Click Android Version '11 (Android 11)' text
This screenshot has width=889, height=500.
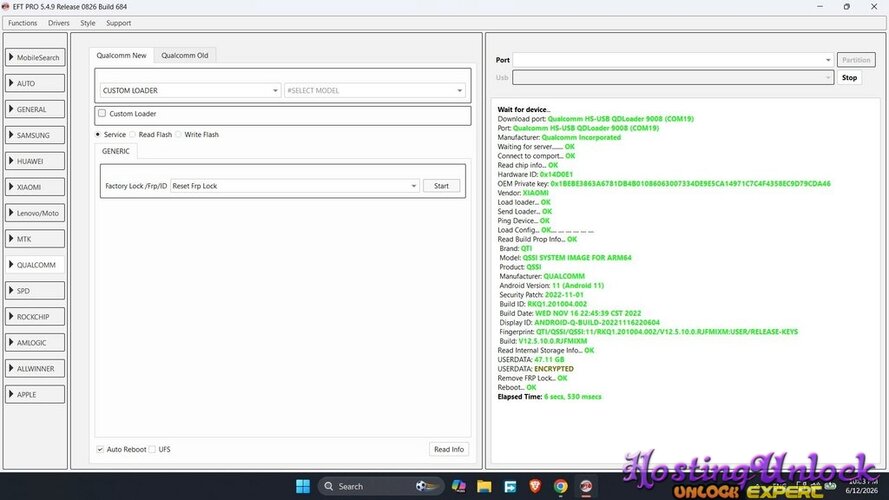pos(578,286)
